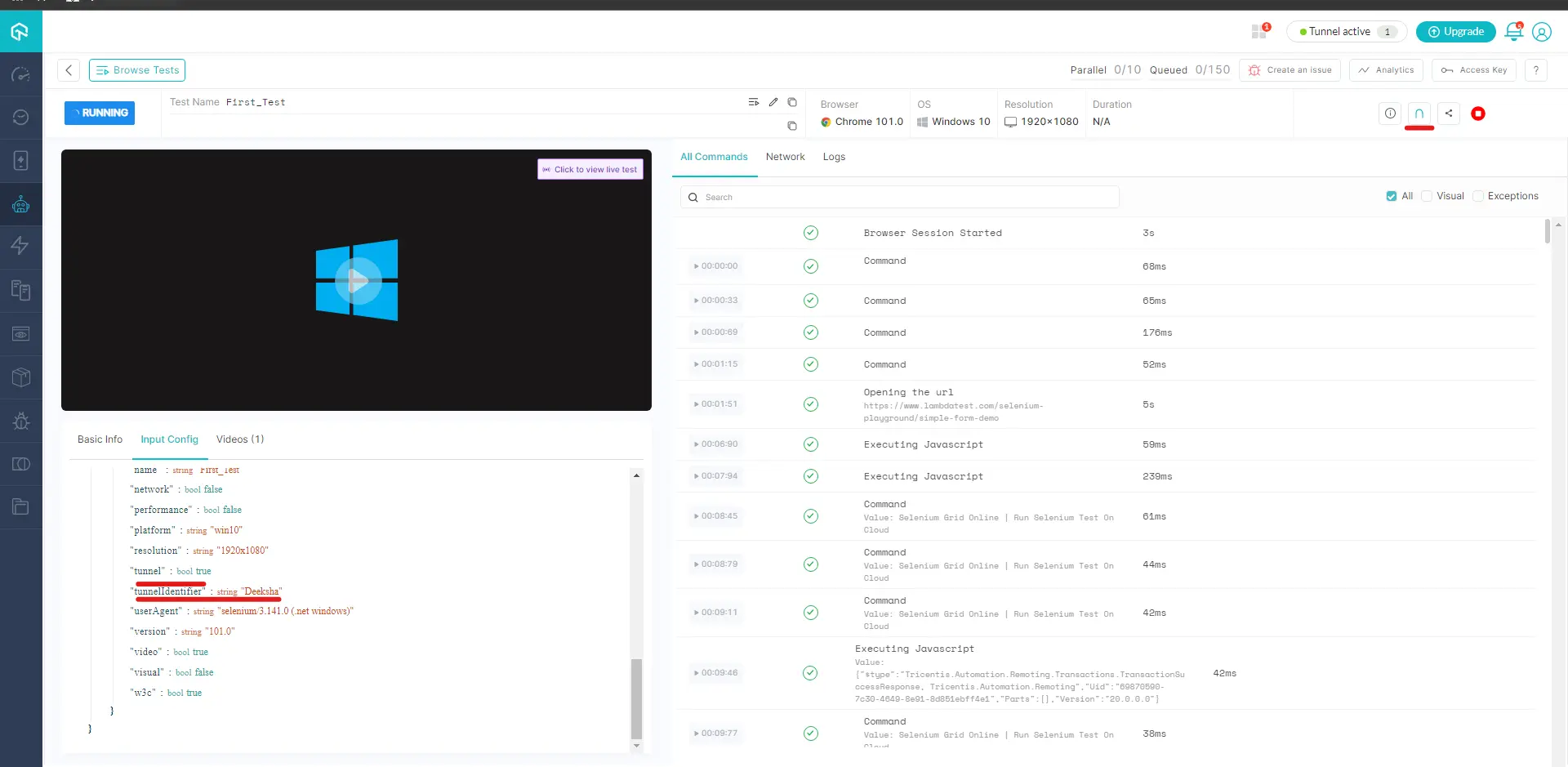Click the red stop test button
This screenshot has width=1568, height=767.
click(1477, 114)
